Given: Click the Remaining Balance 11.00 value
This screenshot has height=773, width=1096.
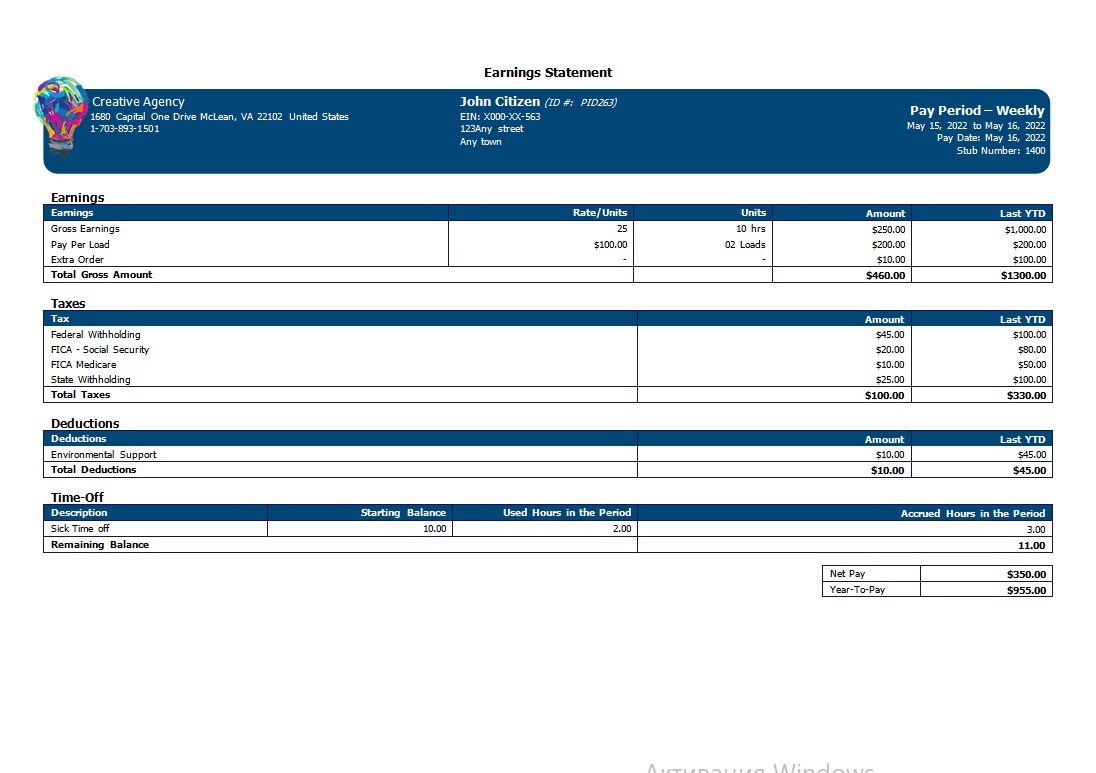Looking at the screenshot, I should (x=1032, y=545).
